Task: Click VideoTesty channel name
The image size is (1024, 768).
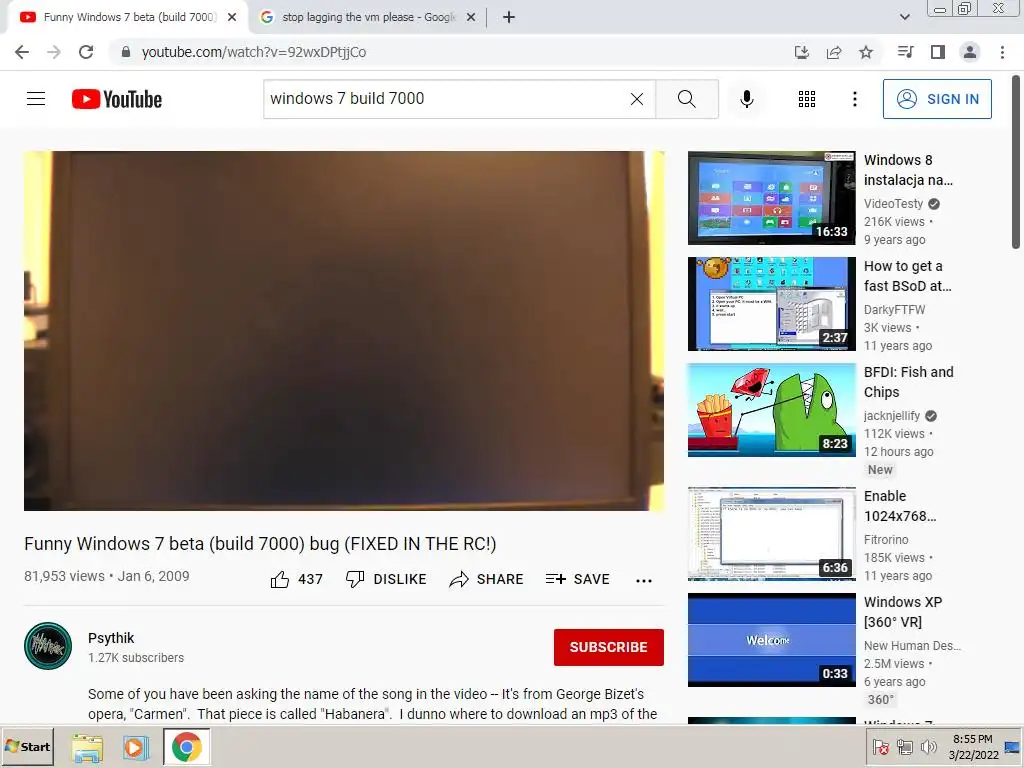Action: click(x=893, y=204)
